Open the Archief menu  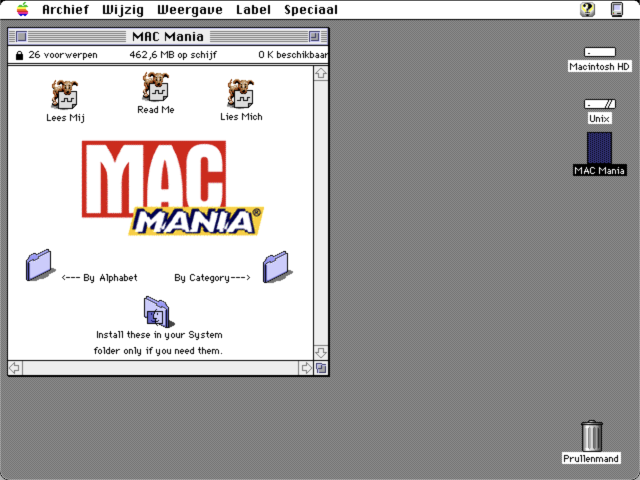click(65, 9)
